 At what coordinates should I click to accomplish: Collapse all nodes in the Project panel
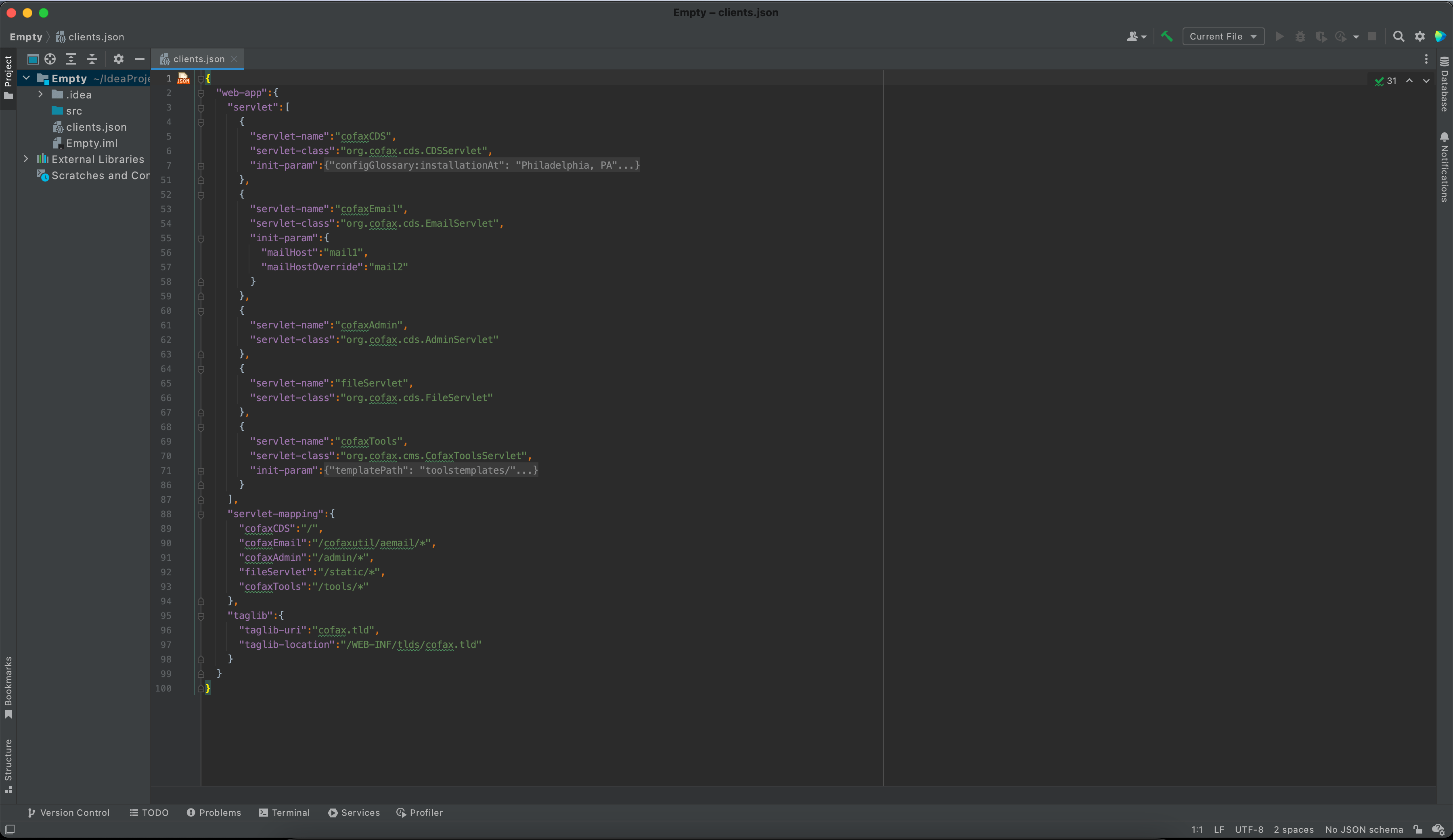(91, 59)
